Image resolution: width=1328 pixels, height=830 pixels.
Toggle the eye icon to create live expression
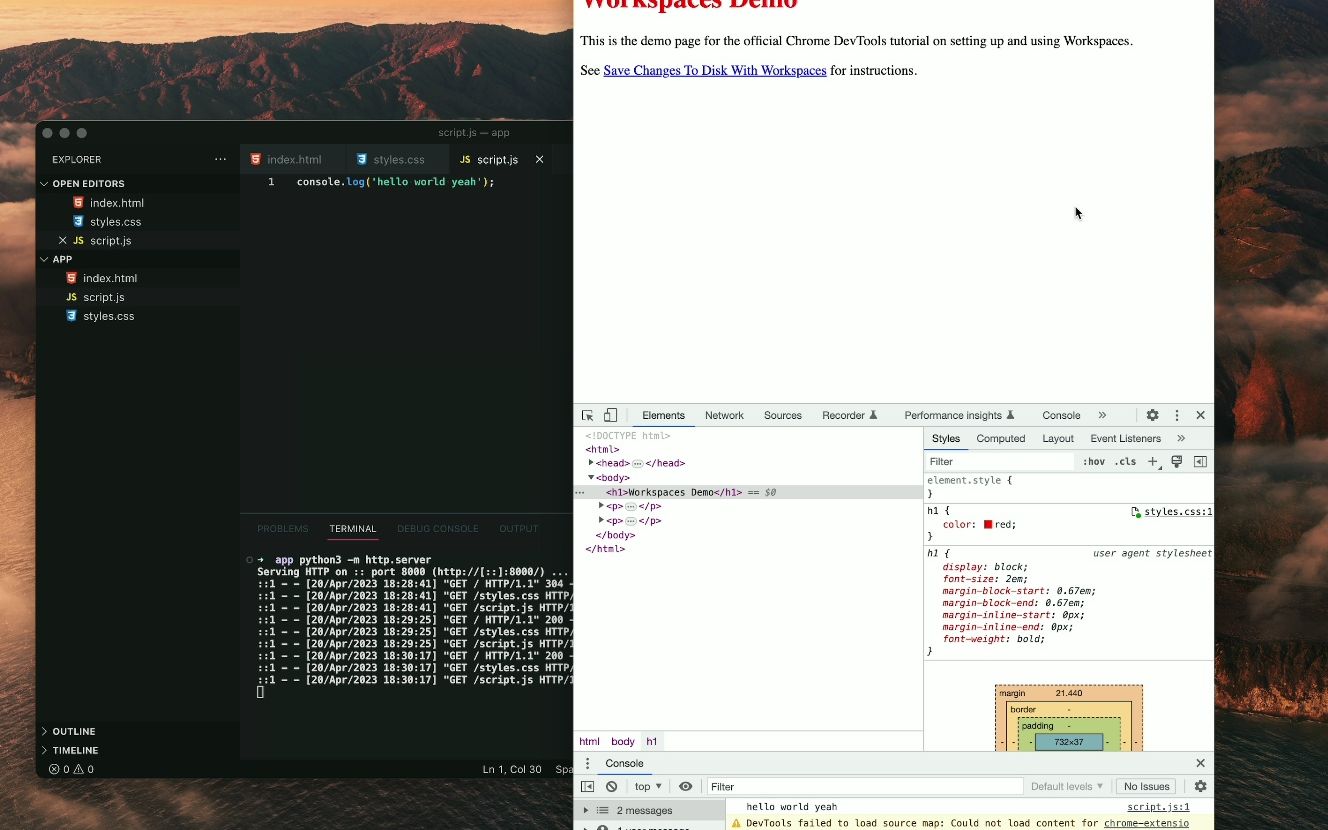[x=686, y=786]
